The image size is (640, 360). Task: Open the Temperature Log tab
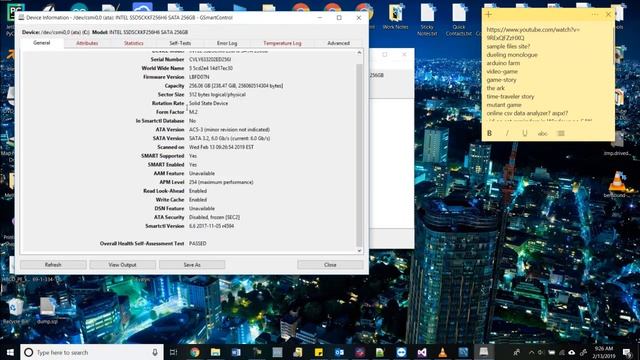click(x=282, y=43)
